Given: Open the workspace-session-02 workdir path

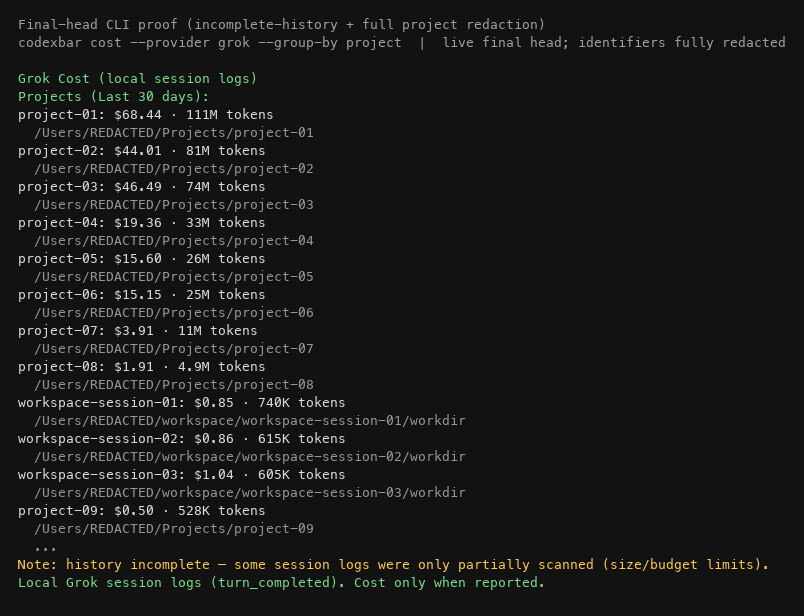Looking at the screenshot, I should pos(250,456).
